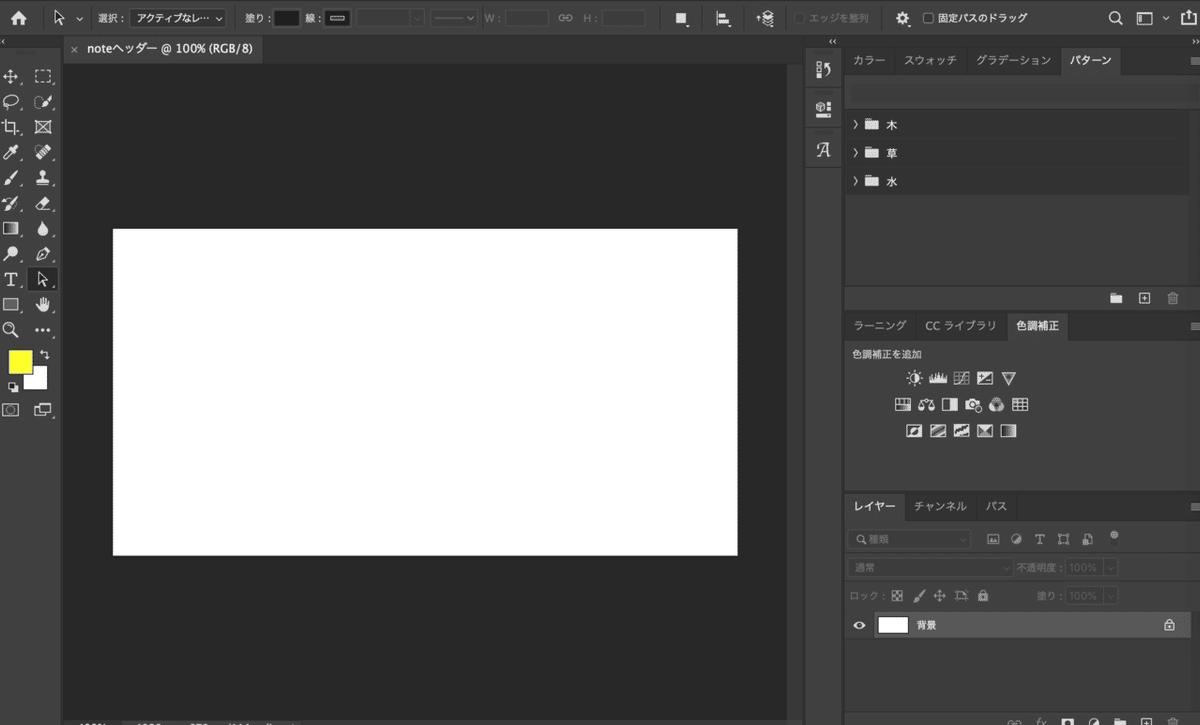The width and height of the screenshot is (1200, 725).
Task: Select the Frame tool
Action: pos(43,127)
